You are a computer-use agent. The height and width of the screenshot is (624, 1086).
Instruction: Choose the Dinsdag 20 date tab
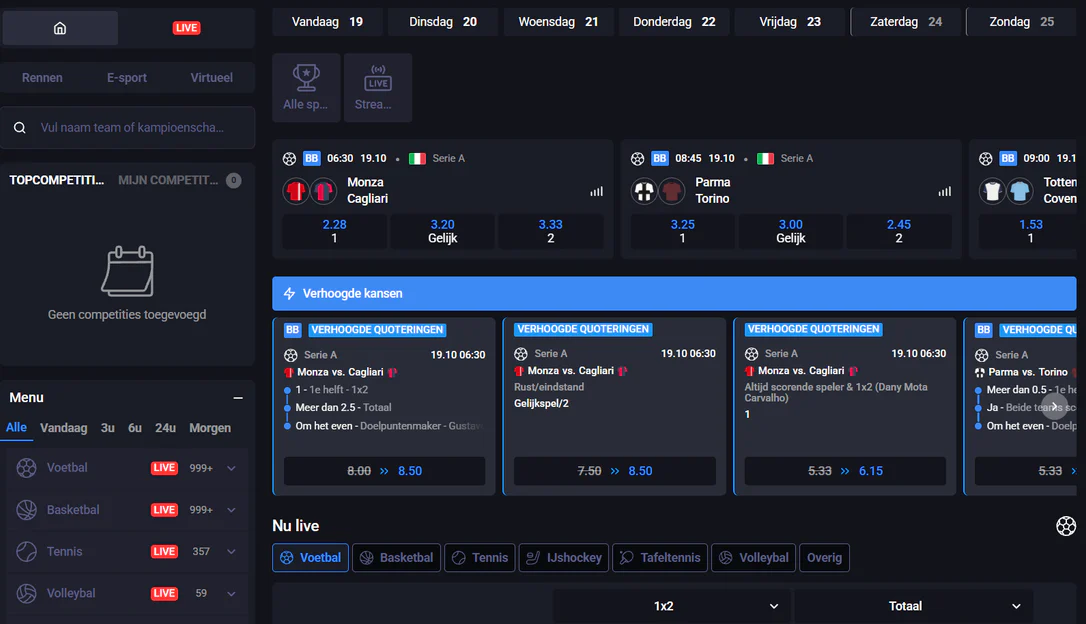(x=443, y=21)
